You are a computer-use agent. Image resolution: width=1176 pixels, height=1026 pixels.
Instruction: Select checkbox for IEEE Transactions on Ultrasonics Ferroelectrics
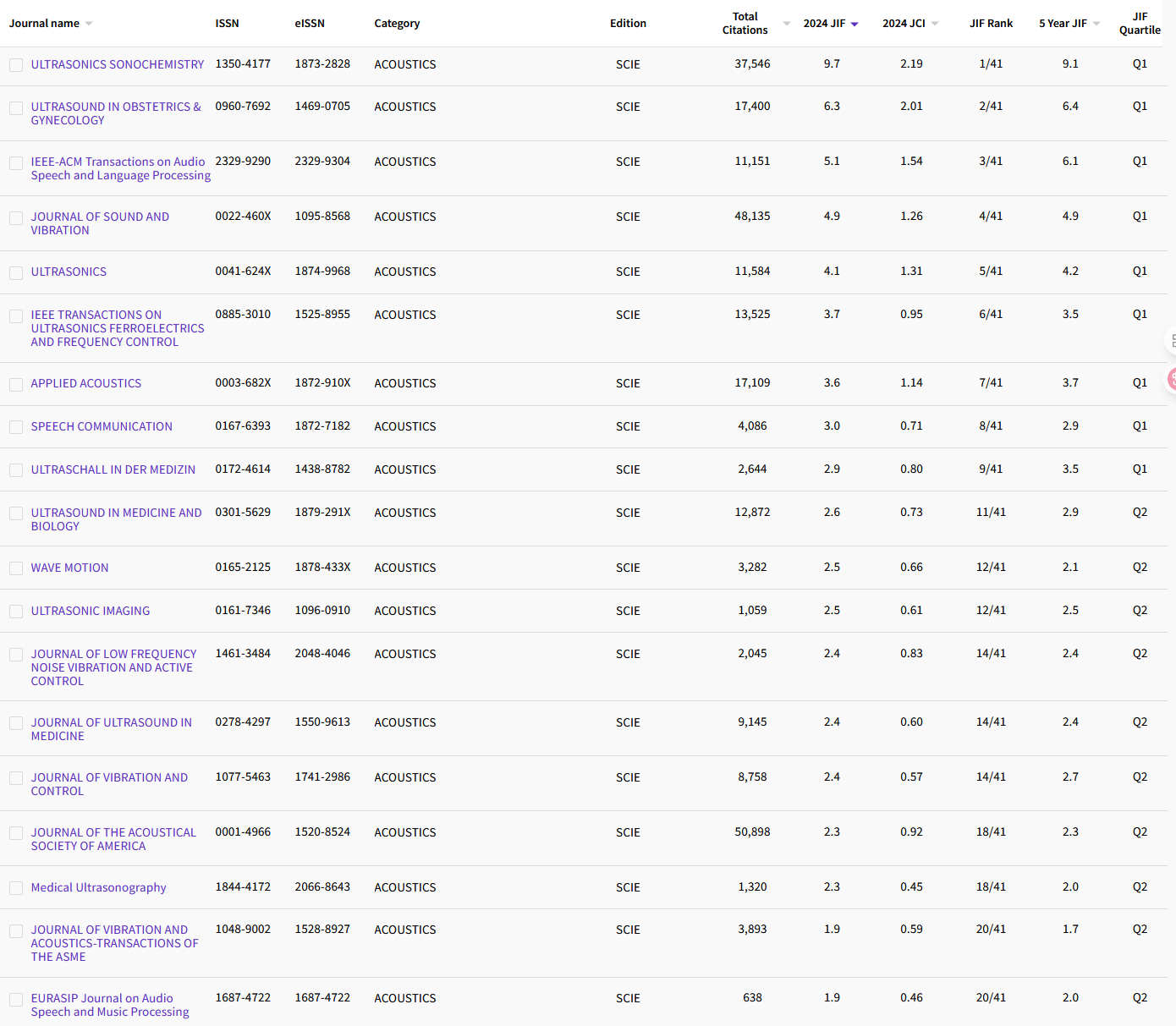point(16,316)
